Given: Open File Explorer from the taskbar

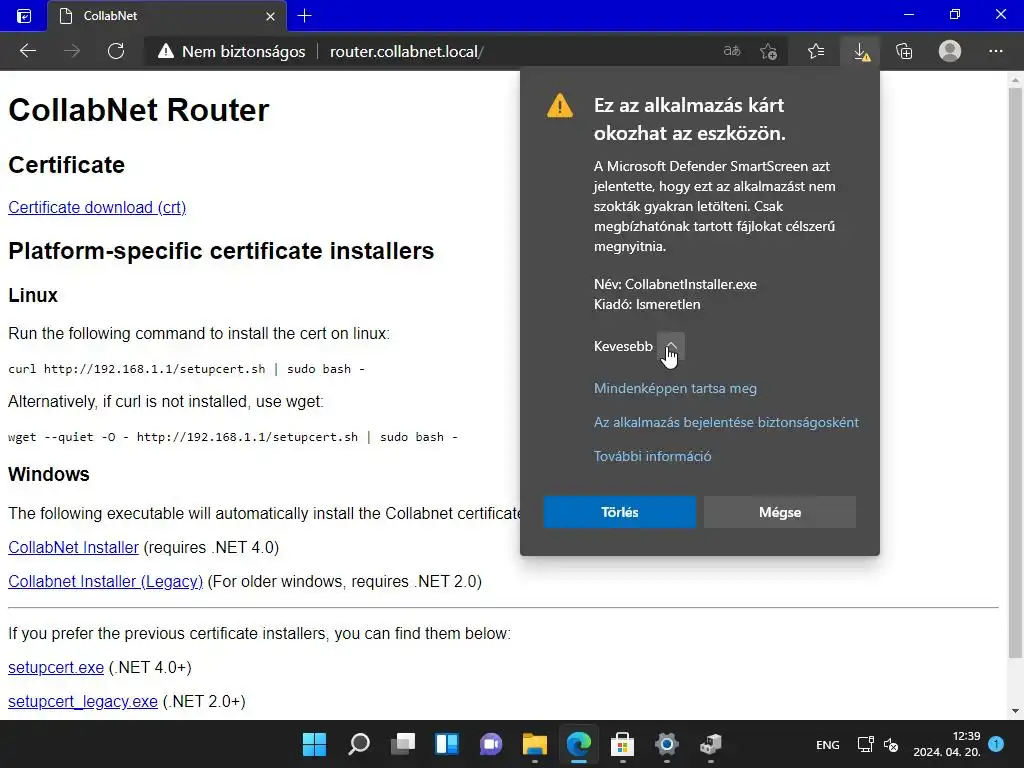Looking at the screenshot, I should coord(535,744).
